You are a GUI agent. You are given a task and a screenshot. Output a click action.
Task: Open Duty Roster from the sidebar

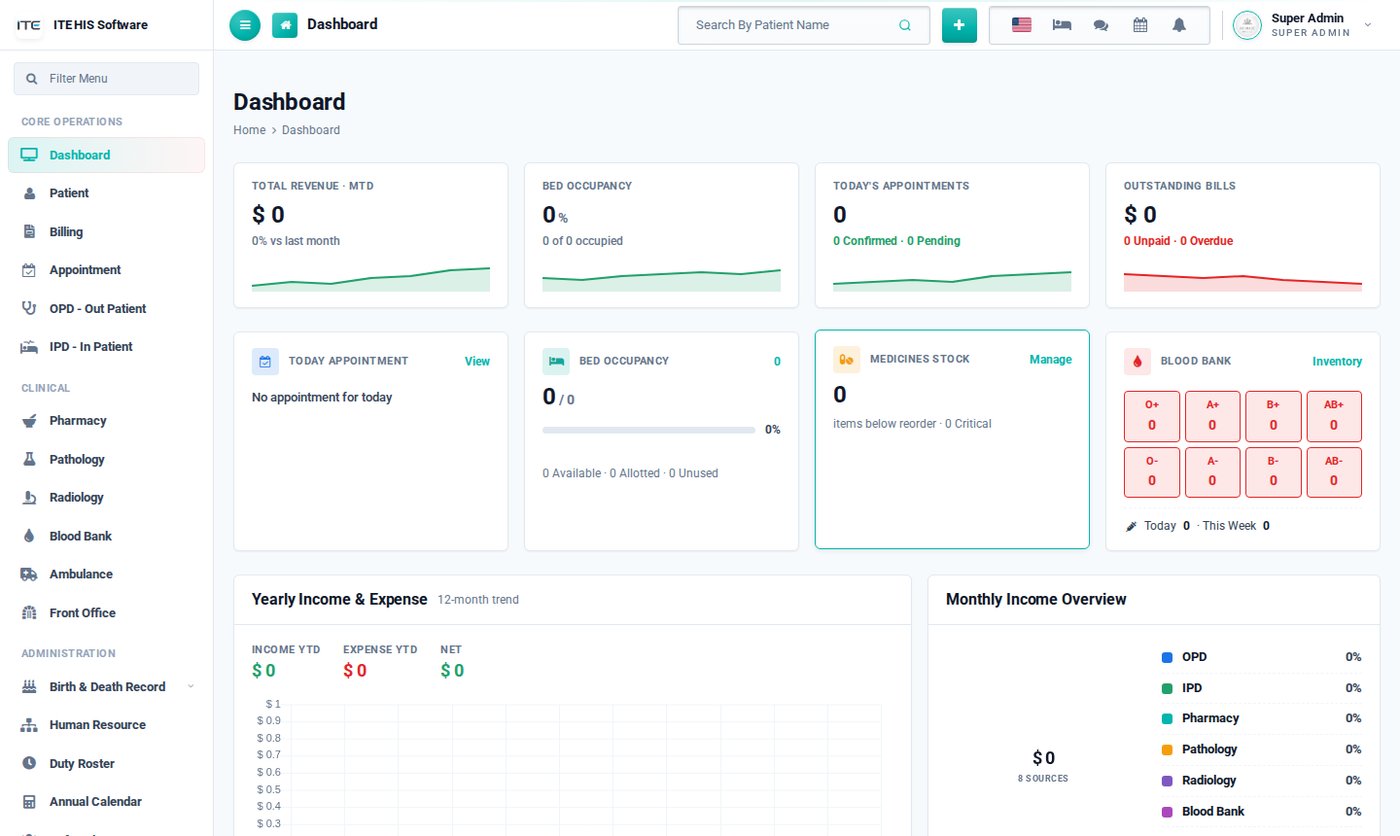(106, 764)
